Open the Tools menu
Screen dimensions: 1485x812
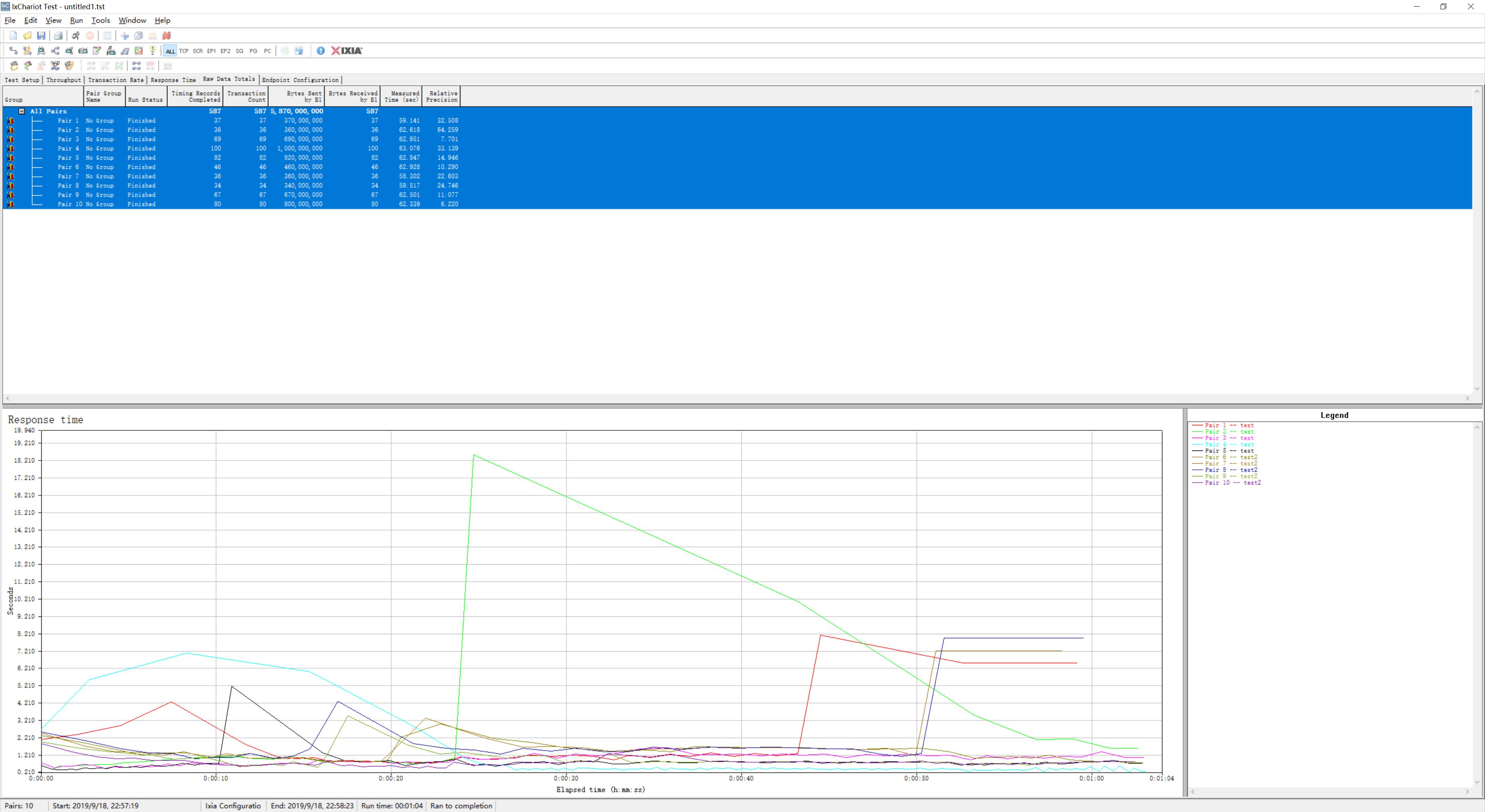click(100, 20)
